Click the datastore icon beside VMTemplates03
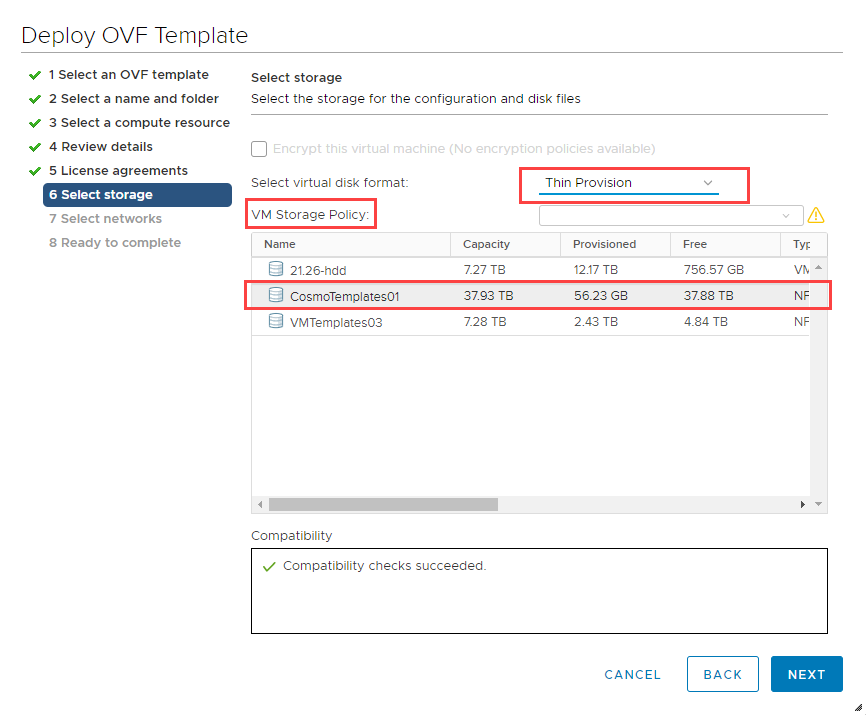Screen dimensions: 866x715 click(x=275, y=321)
